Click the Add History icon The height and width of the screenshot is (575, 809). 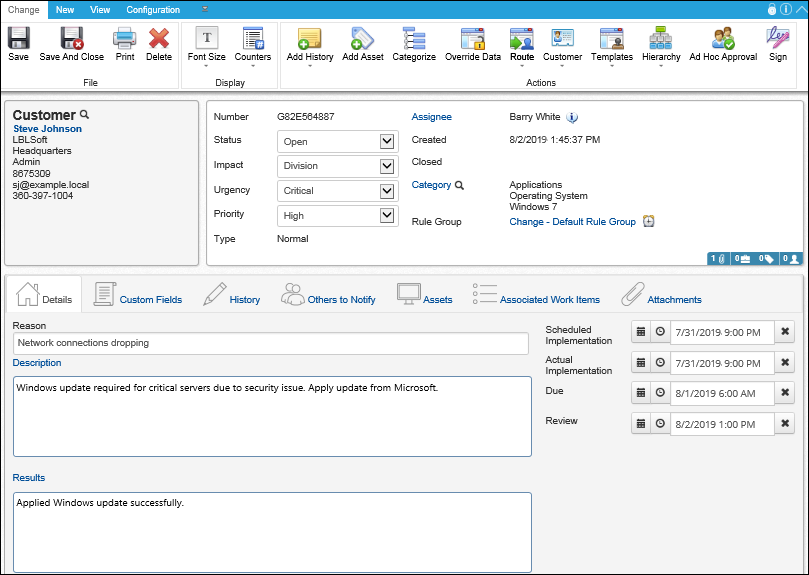click(x=310, y=39)
